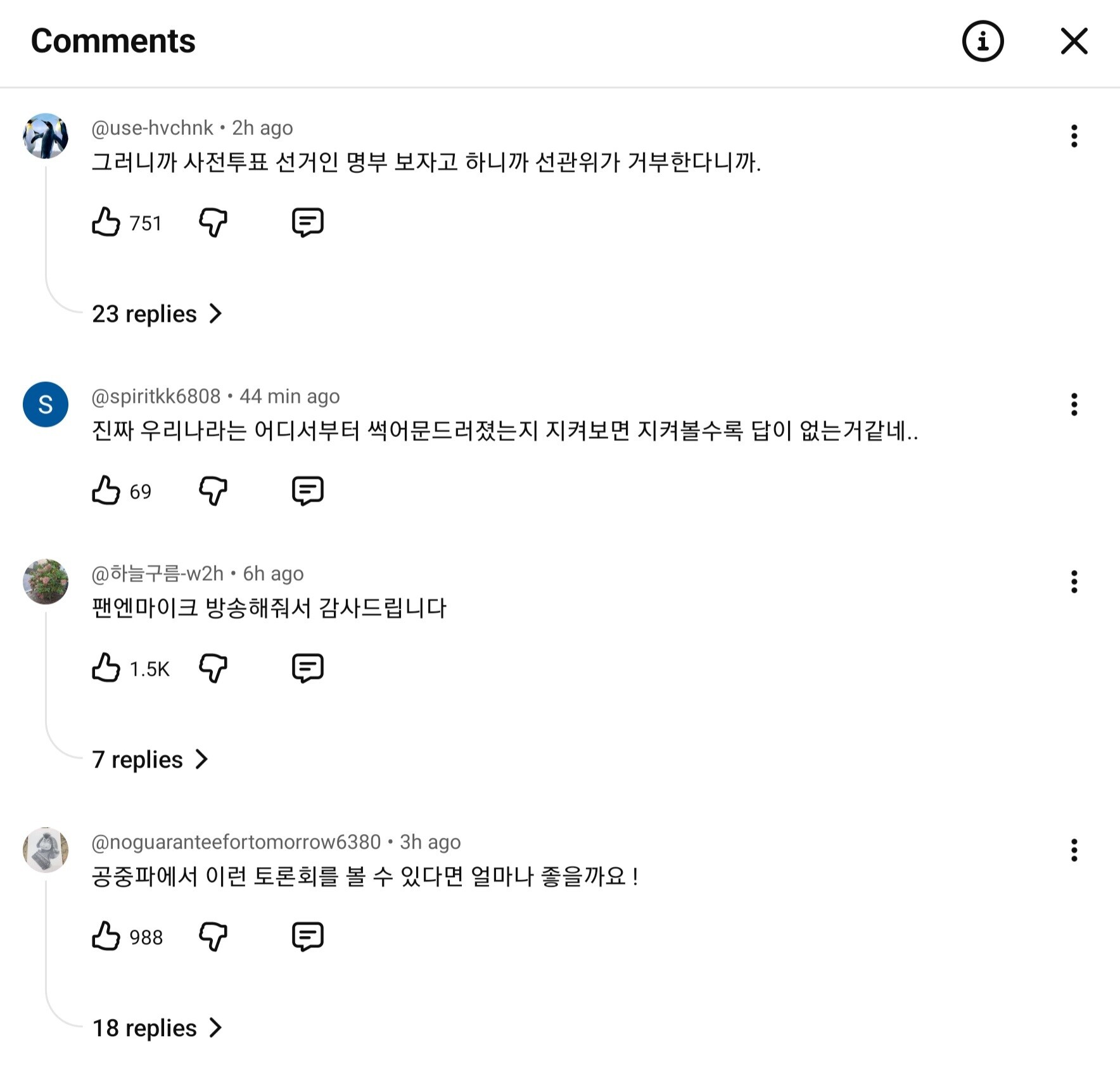Like the comment by @use-hvchnk
The height and width of the screenshot is (1083, 1120).
[x=106, y=222]
